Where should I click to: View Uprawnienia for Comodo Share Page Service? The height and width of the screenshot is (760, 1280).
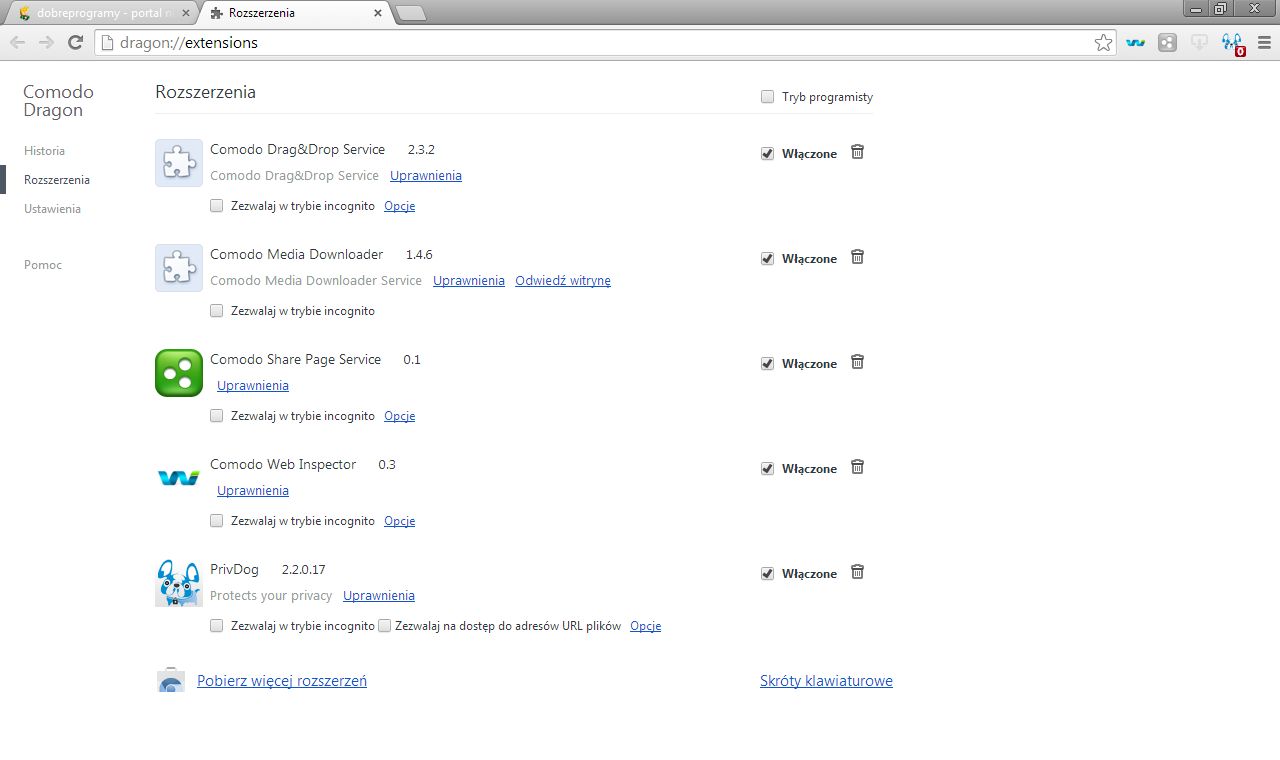tap(253, 386)
